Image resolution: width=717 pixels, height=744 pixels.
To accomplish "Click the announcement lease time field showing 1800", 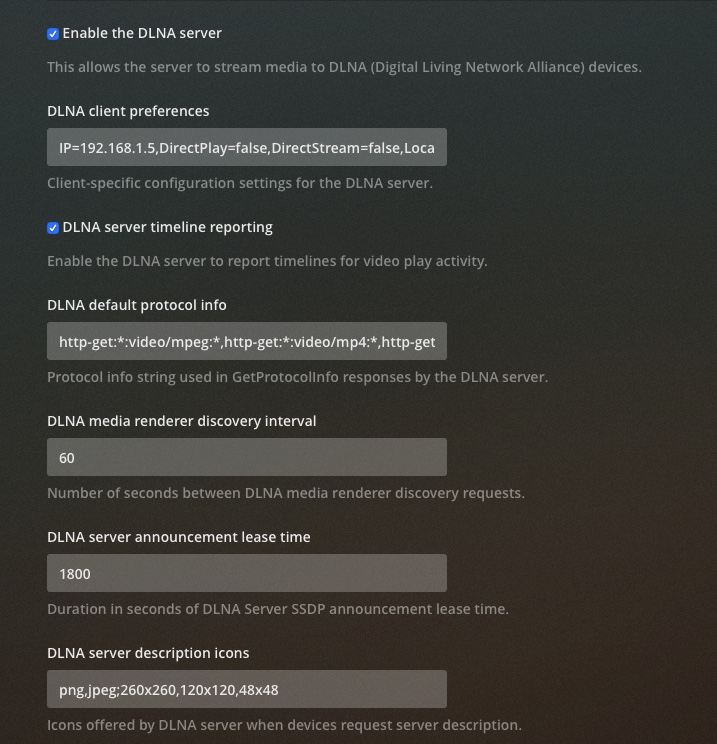I will [x=246, y=574].
